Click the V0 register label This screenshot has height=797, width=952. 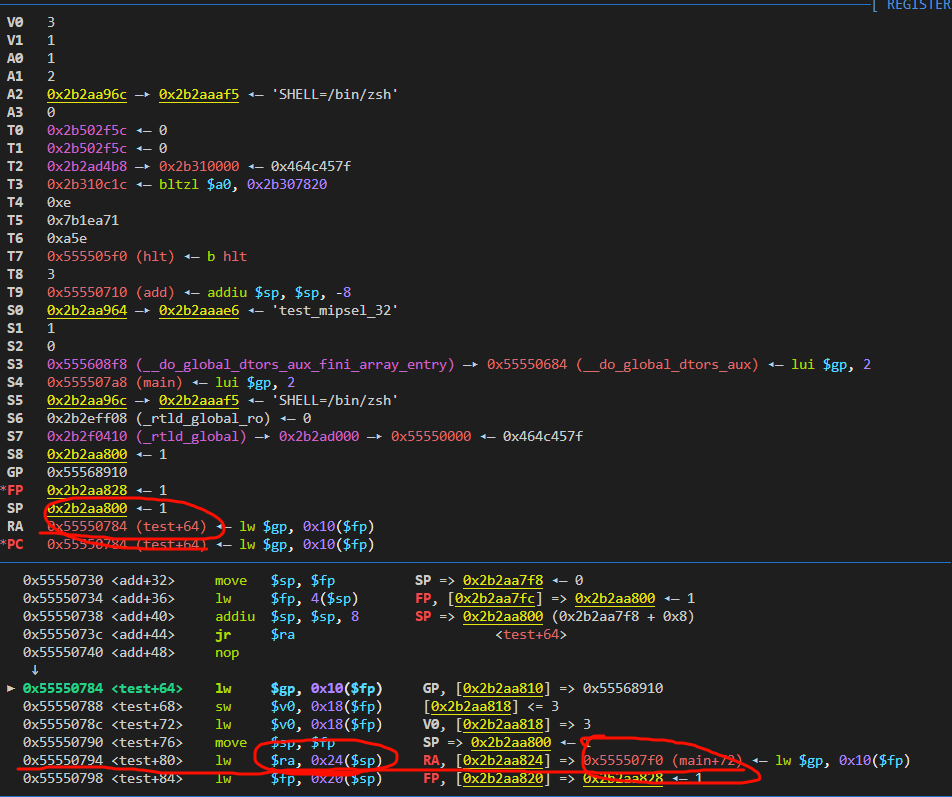(x=15, y=22)
